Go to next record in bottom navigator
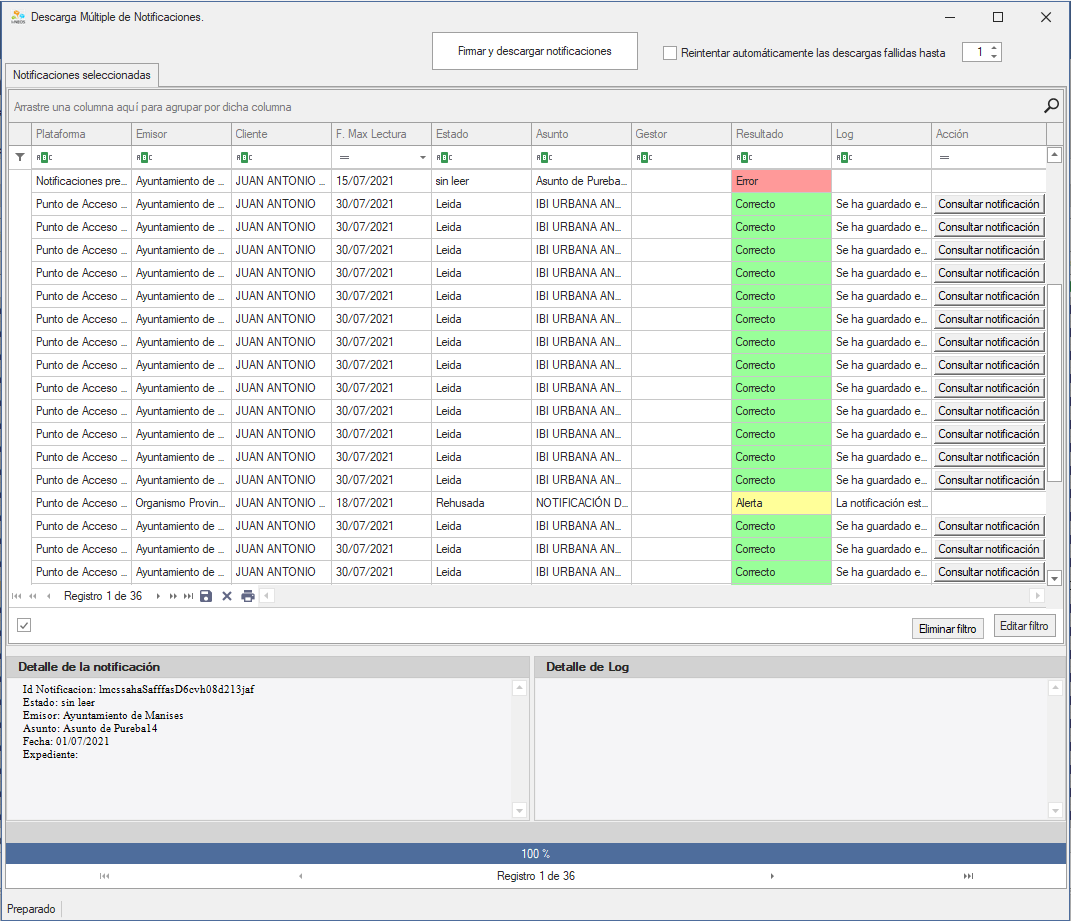Screen dimensions: 1071x921 click(772, 876)
